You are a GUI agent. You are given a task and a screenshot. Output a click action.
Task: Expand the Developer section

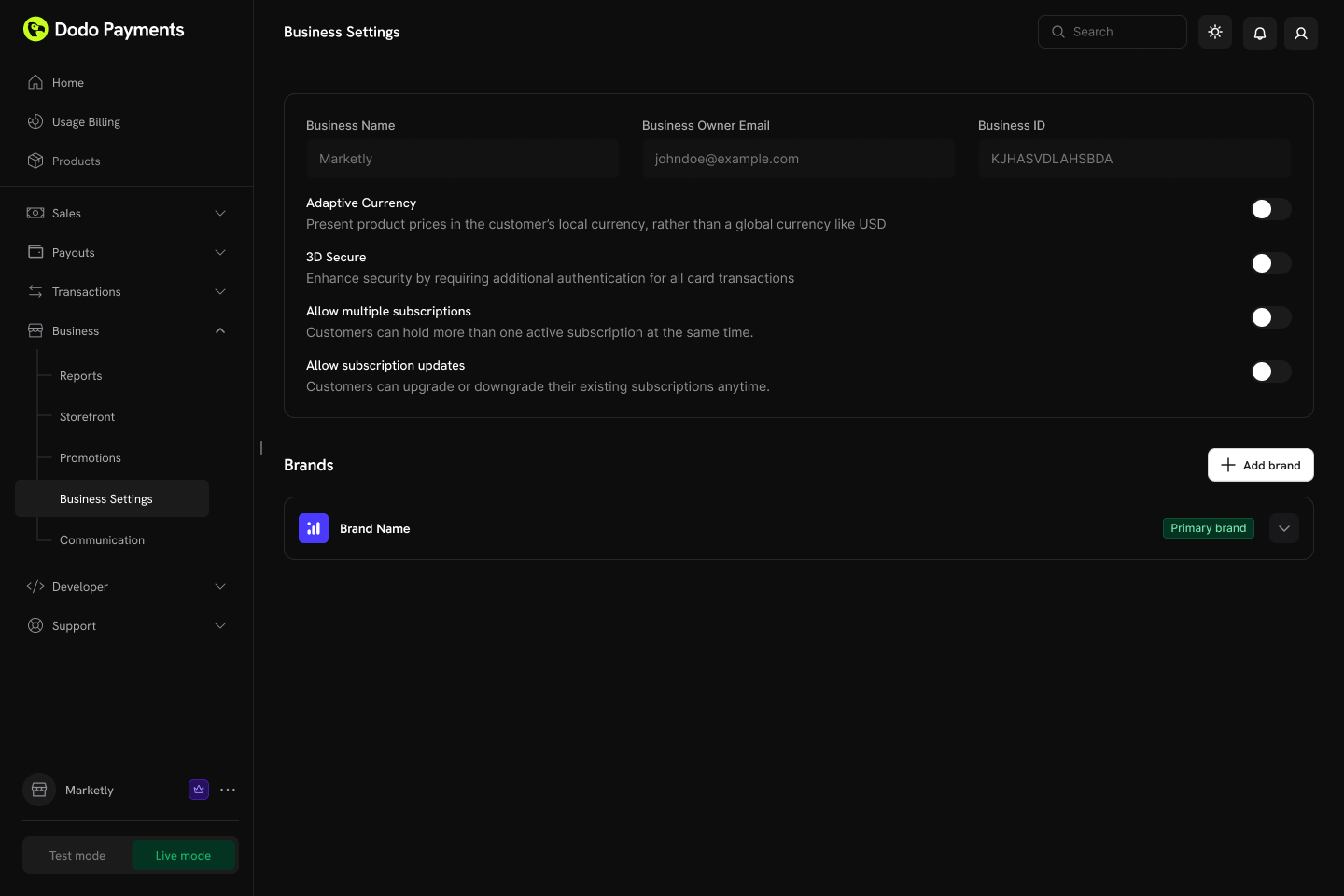pyautogui.click(x=220, y=586)
